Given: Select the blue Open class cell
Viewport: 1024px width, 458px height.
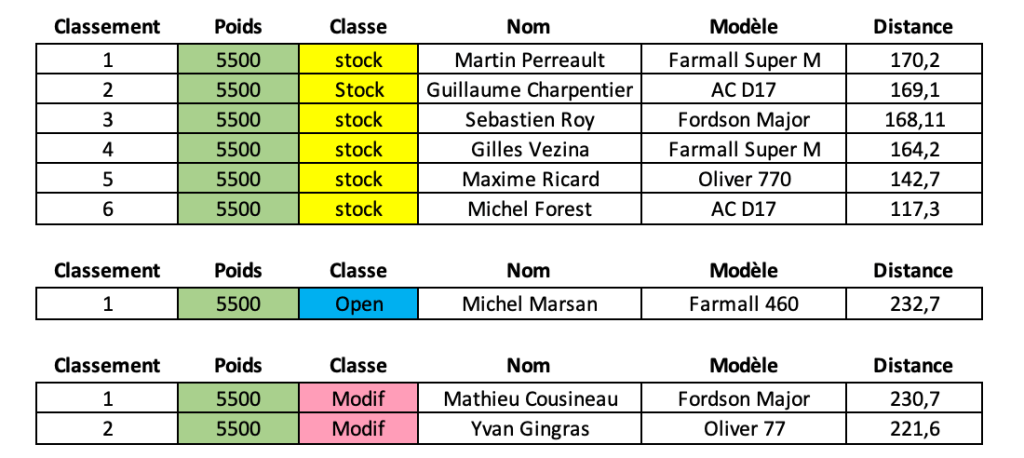Looking at the screenshot, I should 359,304.
